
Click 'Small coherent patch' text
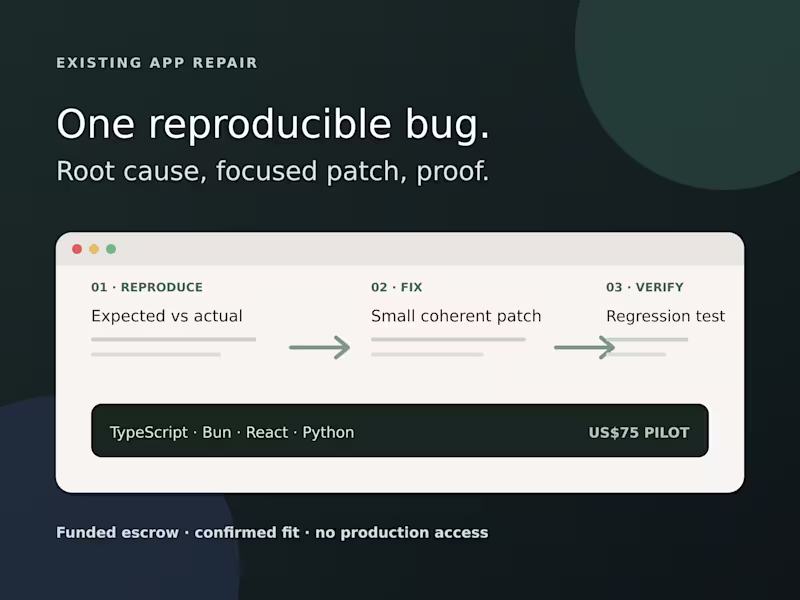pos(456,316)
